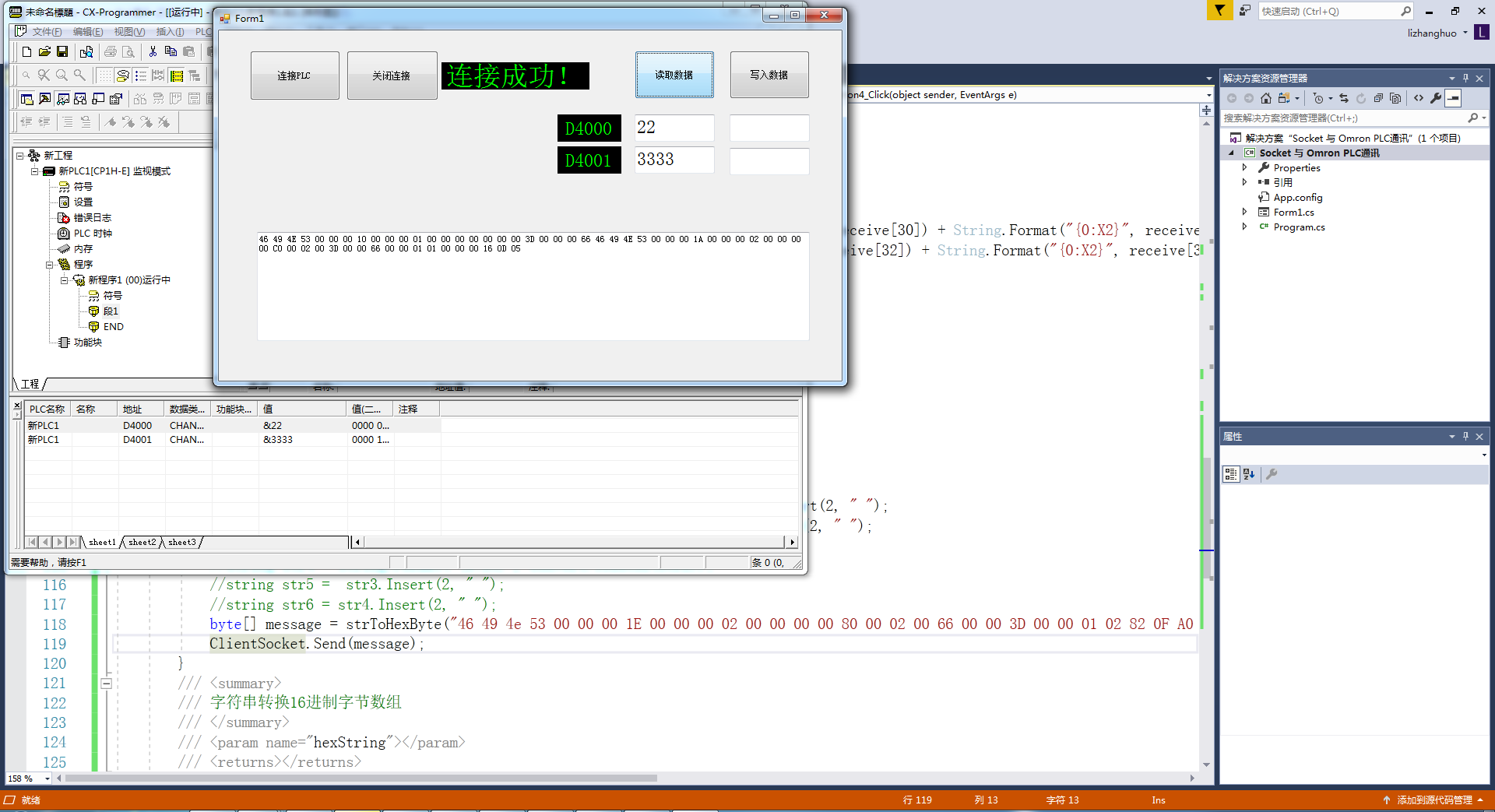Sync with active document in Solution Explorer
The height and width of the screenshot is (812, 1495).
(x=1345, y=99)
